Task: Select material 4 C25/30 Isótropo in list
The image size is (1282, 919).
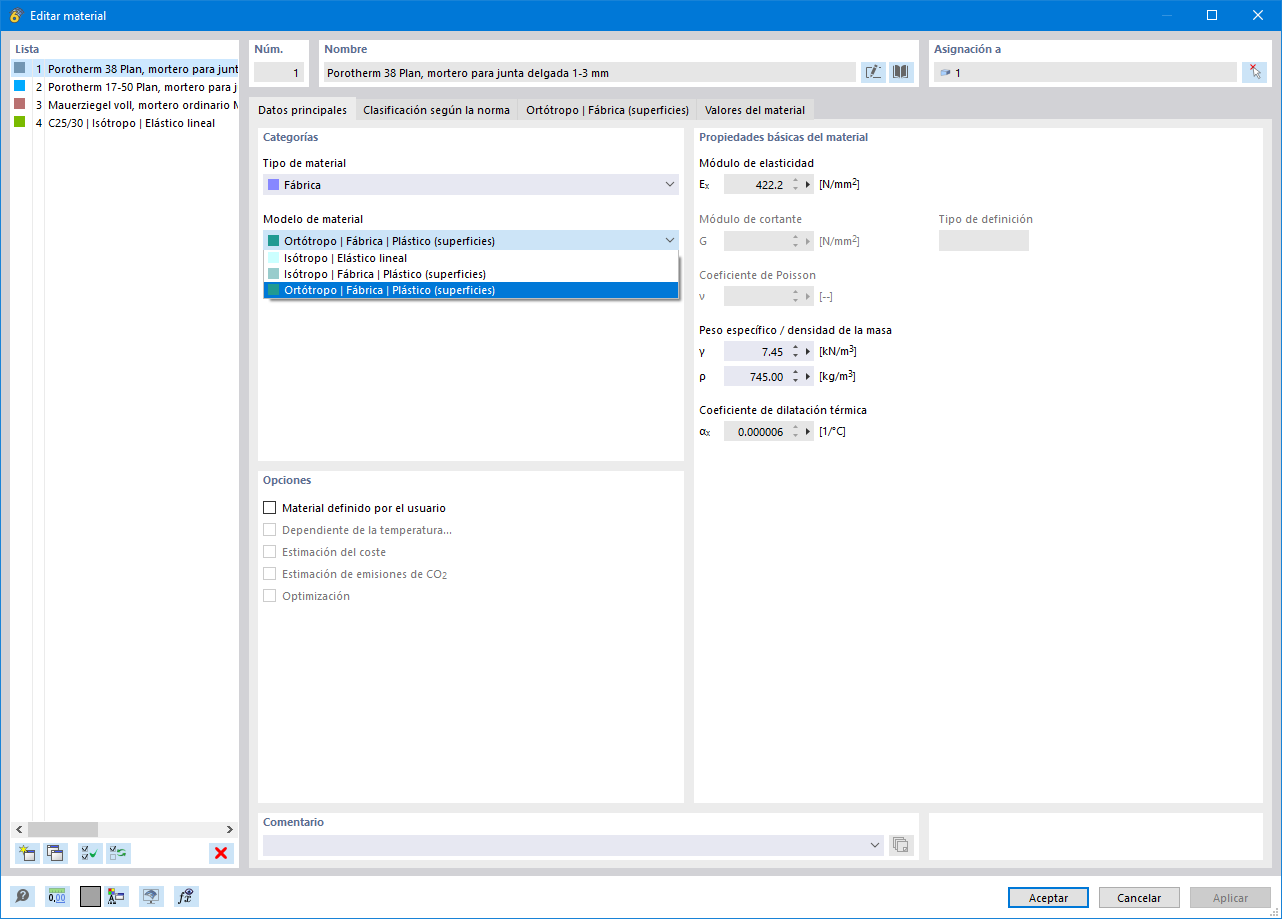Action: point(125,123)
